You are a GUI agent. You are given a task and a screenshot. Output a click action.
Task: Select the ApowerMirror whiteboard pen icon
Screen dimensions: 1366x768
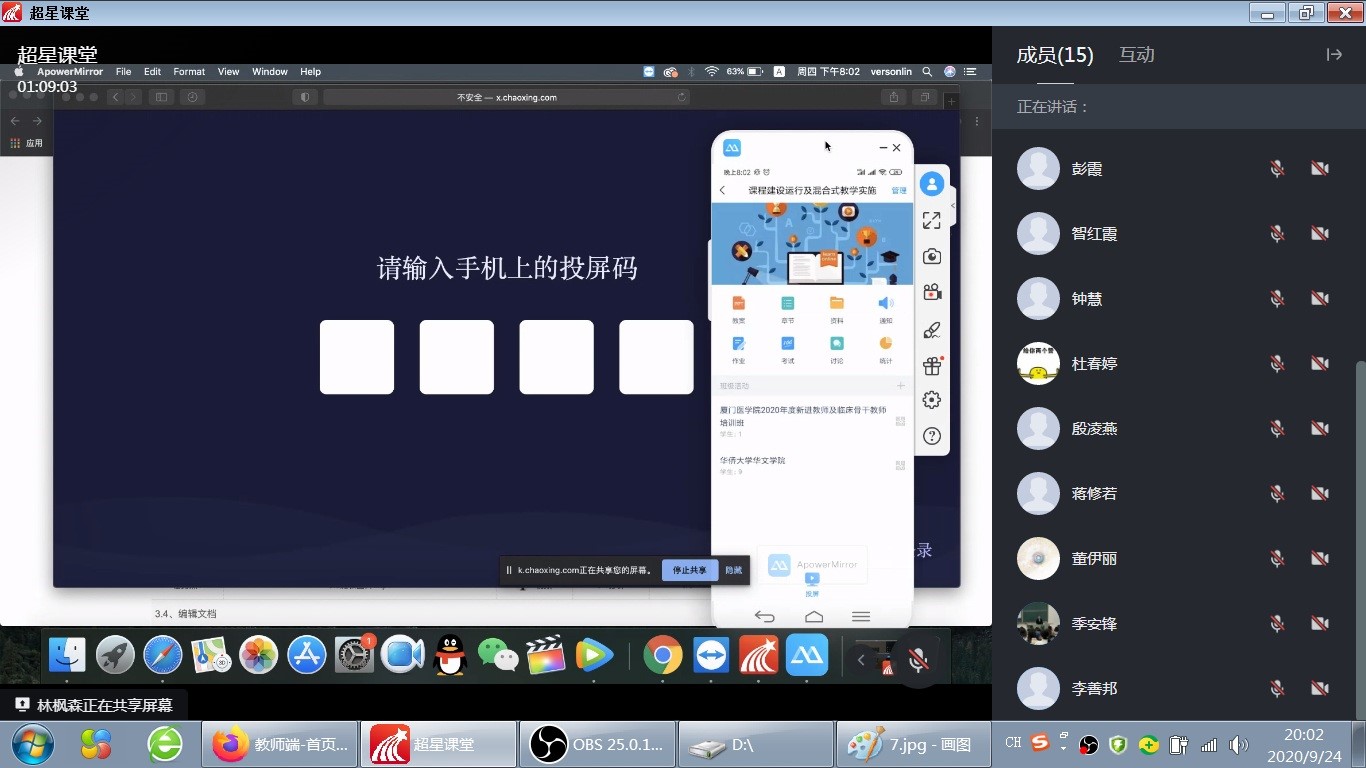pos(932,329)
